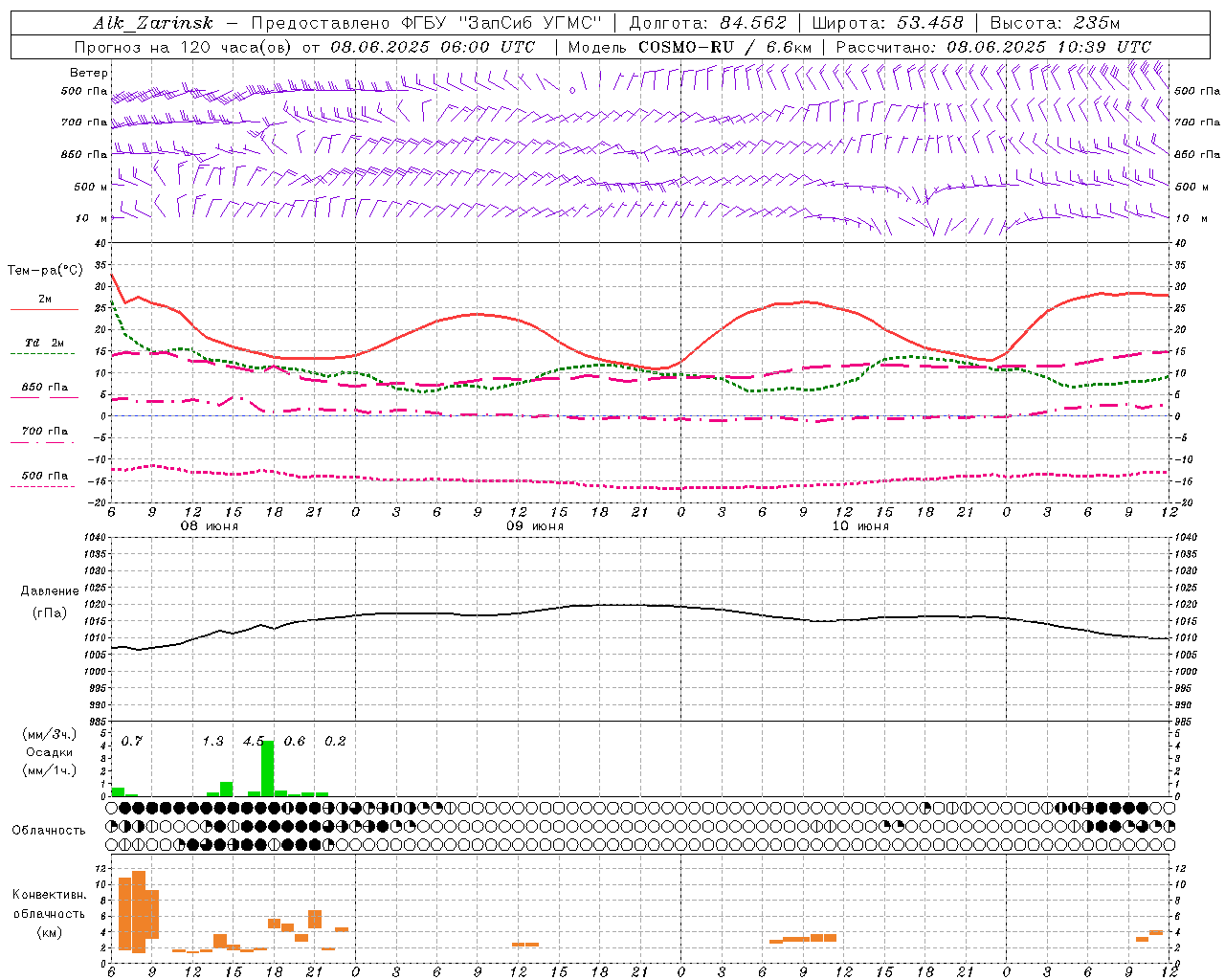Click the 'Ветер' wind panel label

click(89, 73)
